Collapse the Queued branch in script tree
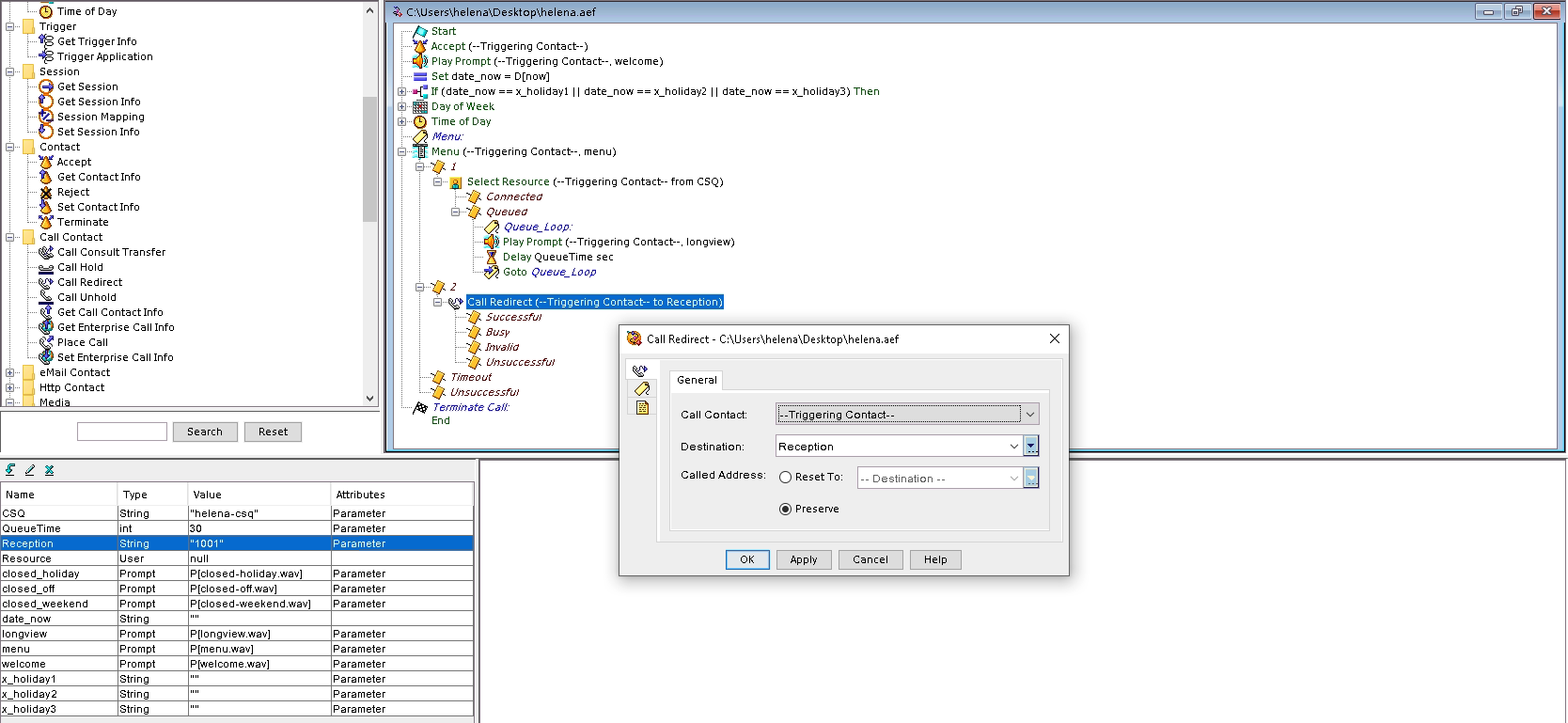The width and height of the screenshot is (1568, 723). (456, 212)
